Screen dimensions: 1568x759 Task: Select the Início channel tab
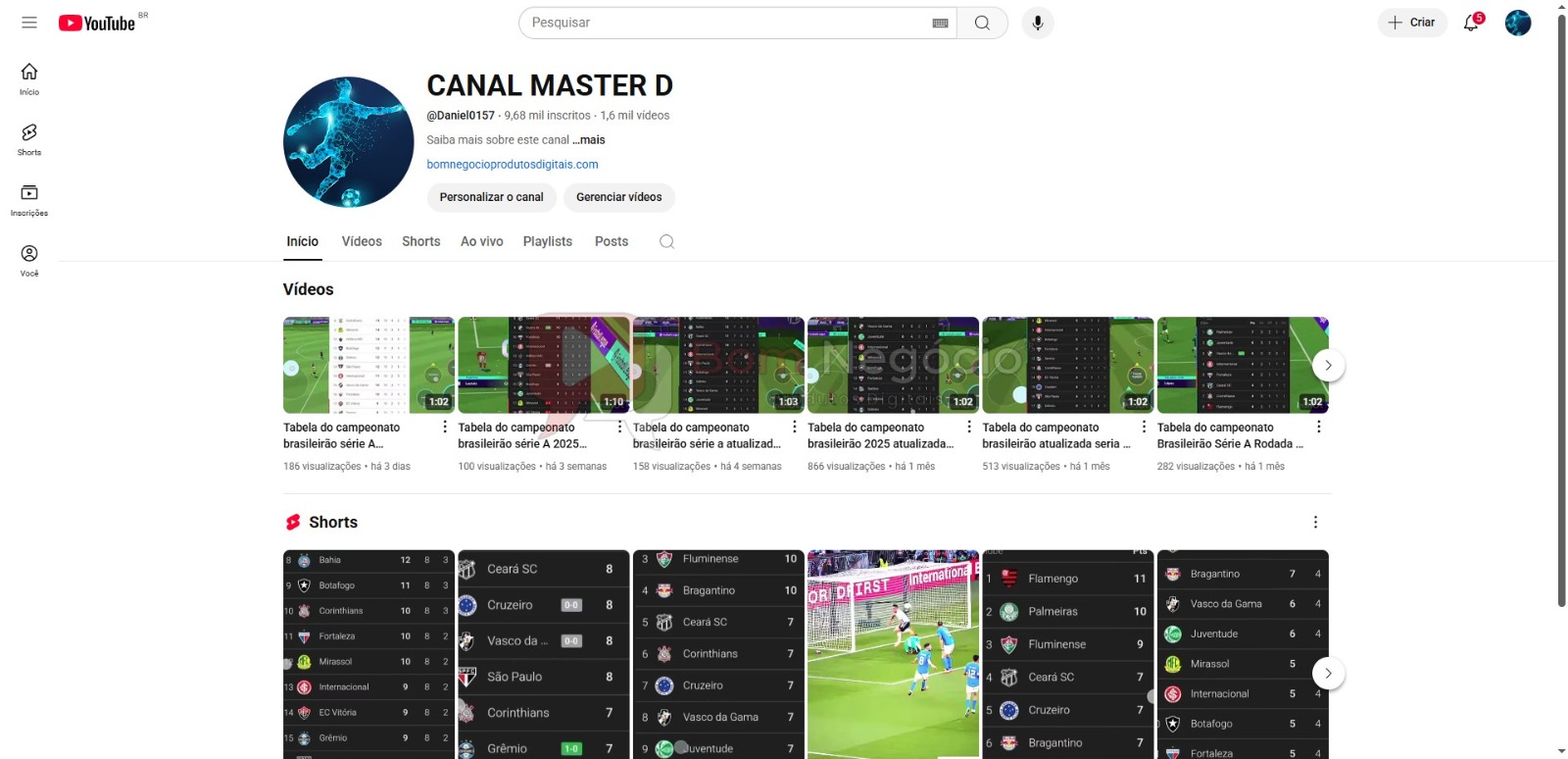303,241
